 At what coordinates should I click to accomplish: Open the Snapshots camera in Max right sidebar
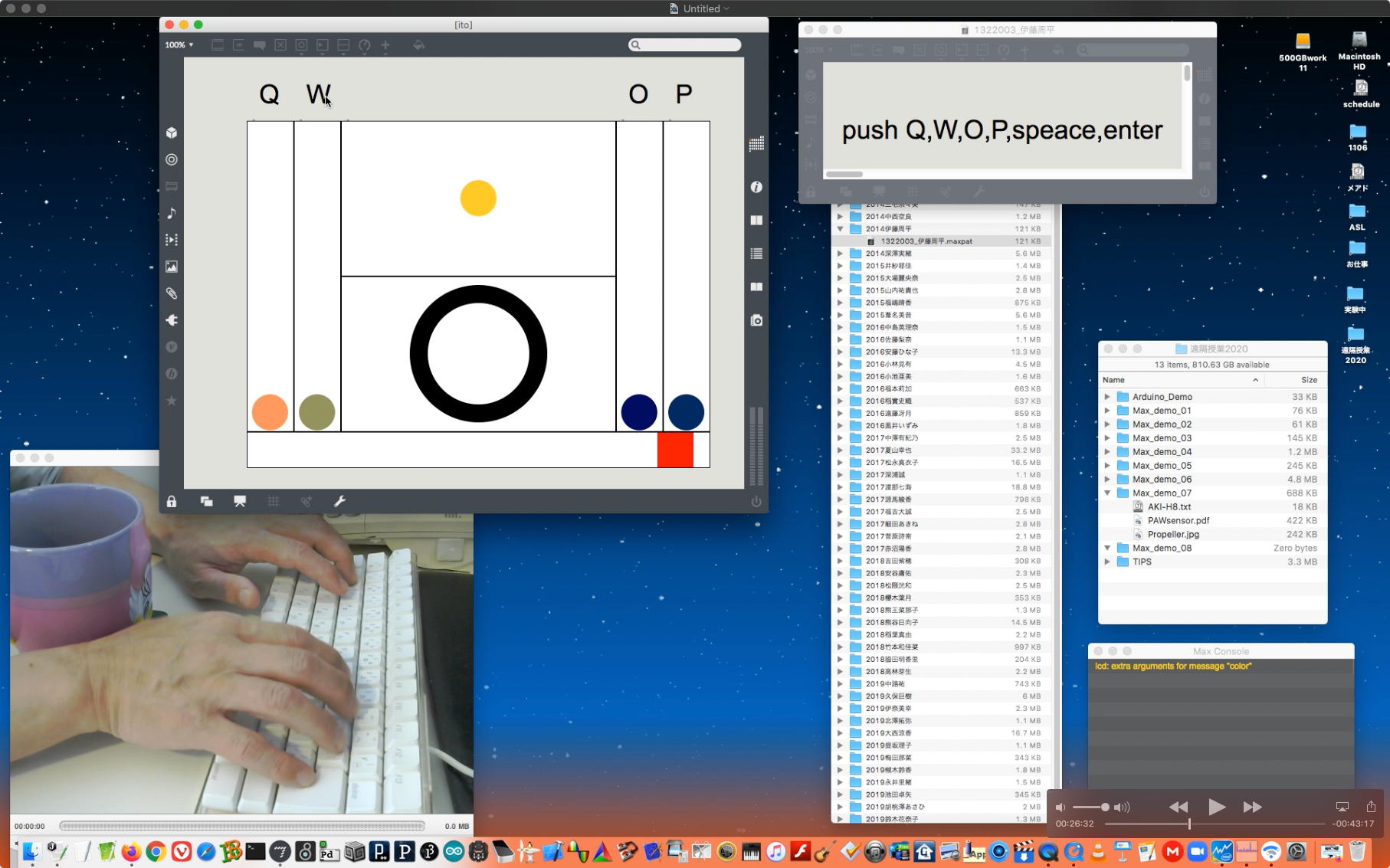(756, 320)
